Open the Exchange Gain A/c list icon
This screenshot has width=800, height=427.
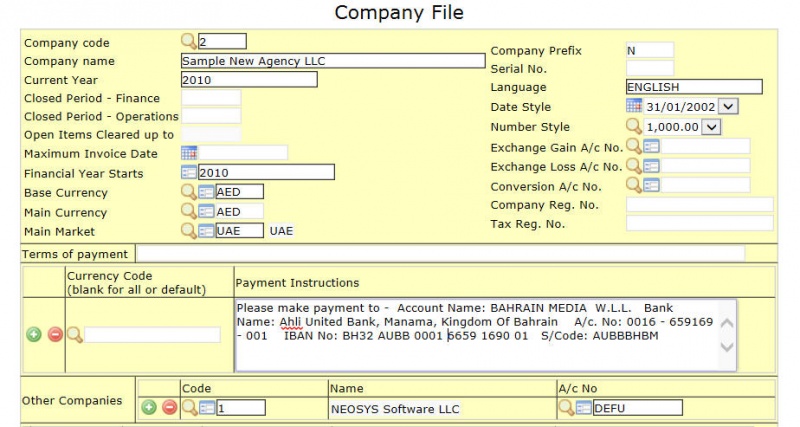pos(652,147)
